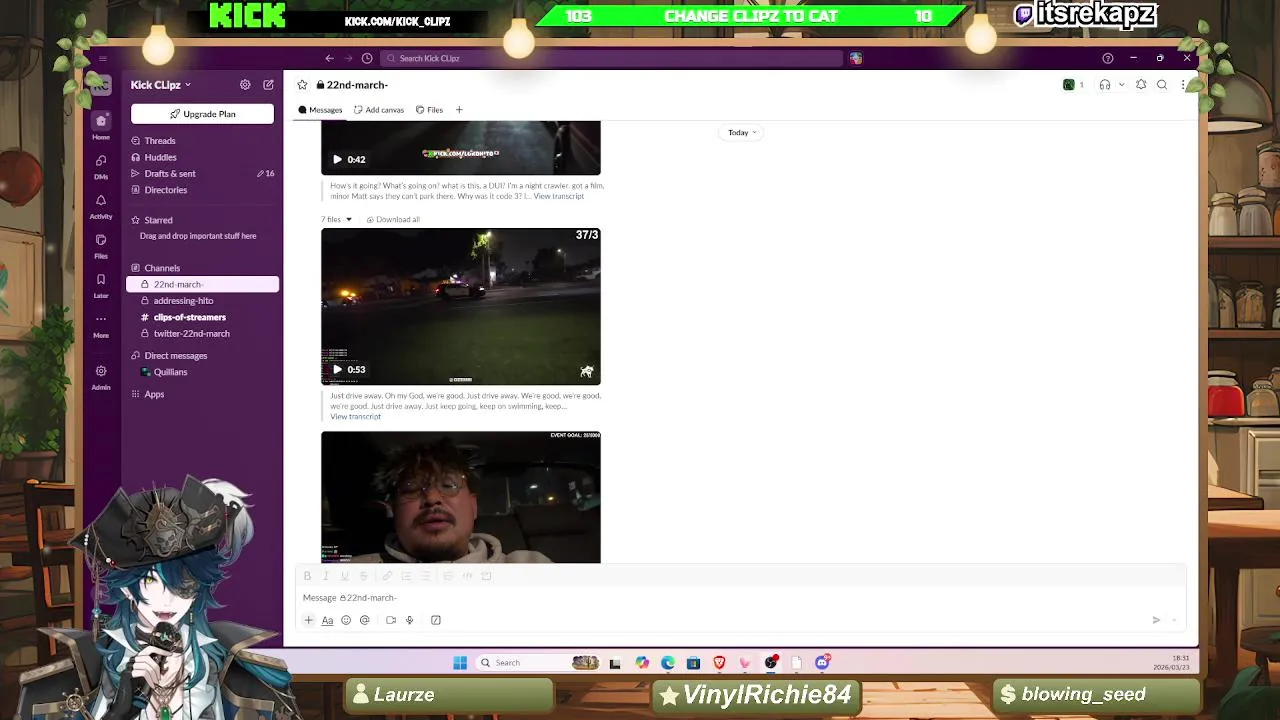
Task: Open Drafts & sent
Action: pos(170,174)
